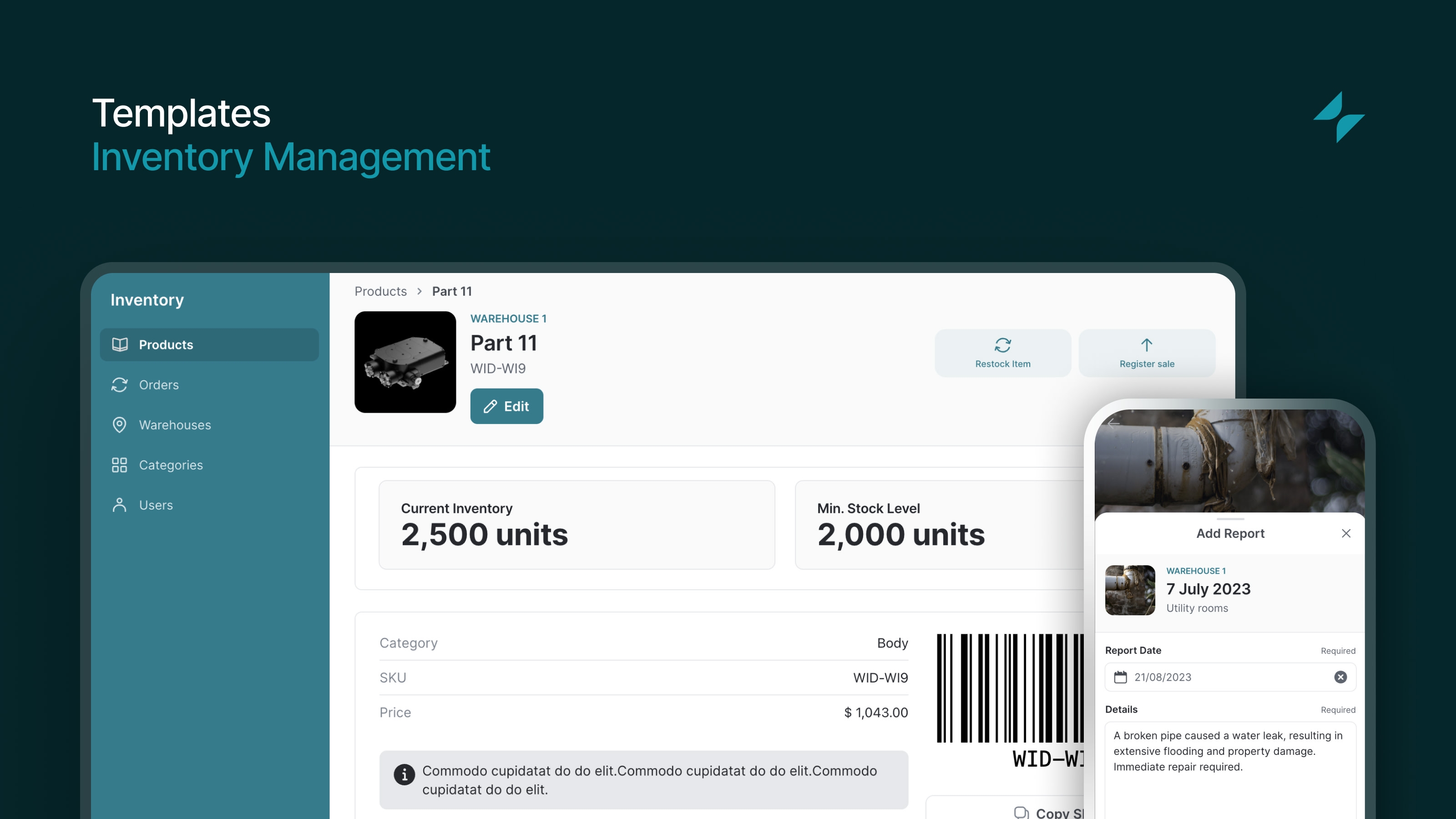The width and height of the screenshot is (1456, 819).
Task: Click the Register sale button
Action: click(1146, 353)
